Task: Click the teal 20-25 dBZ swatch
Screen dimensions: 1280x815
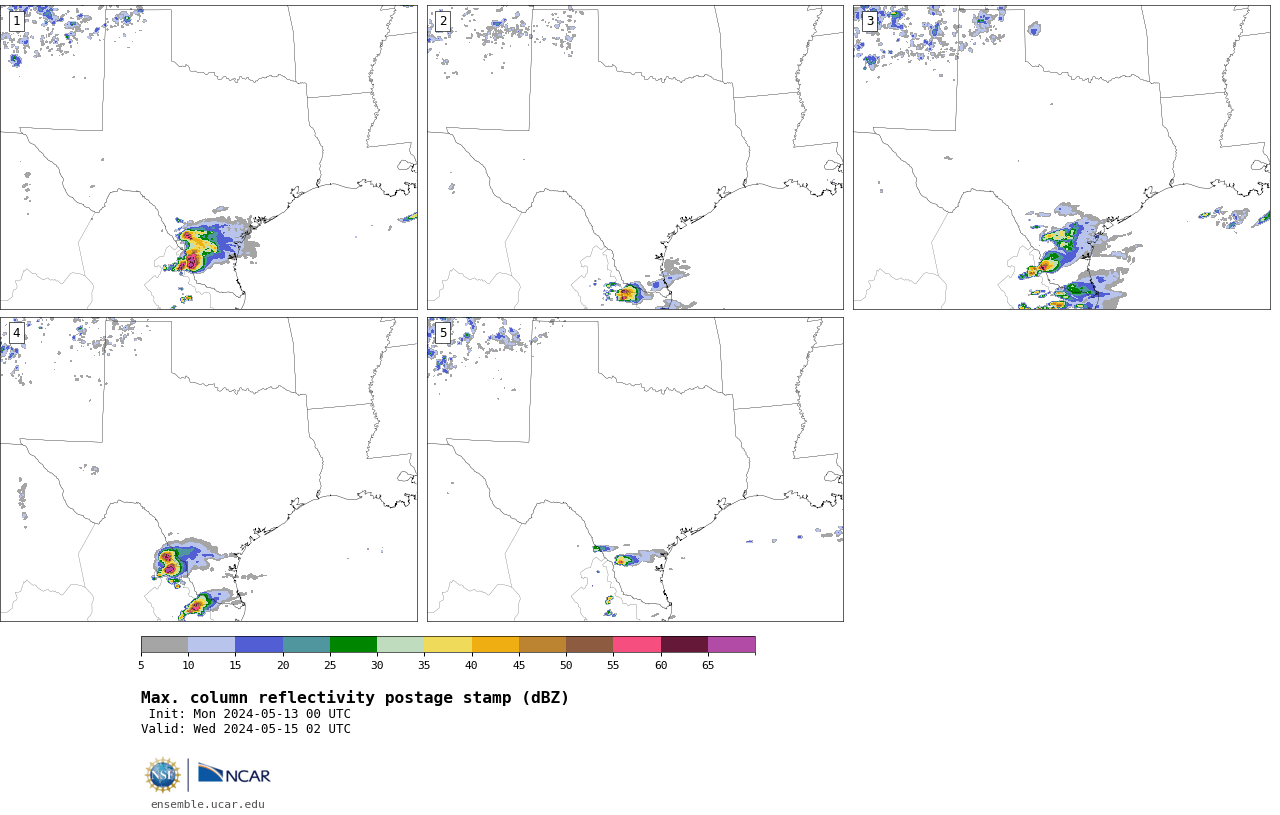Action: pyautogui.click(x=306, y=644)
